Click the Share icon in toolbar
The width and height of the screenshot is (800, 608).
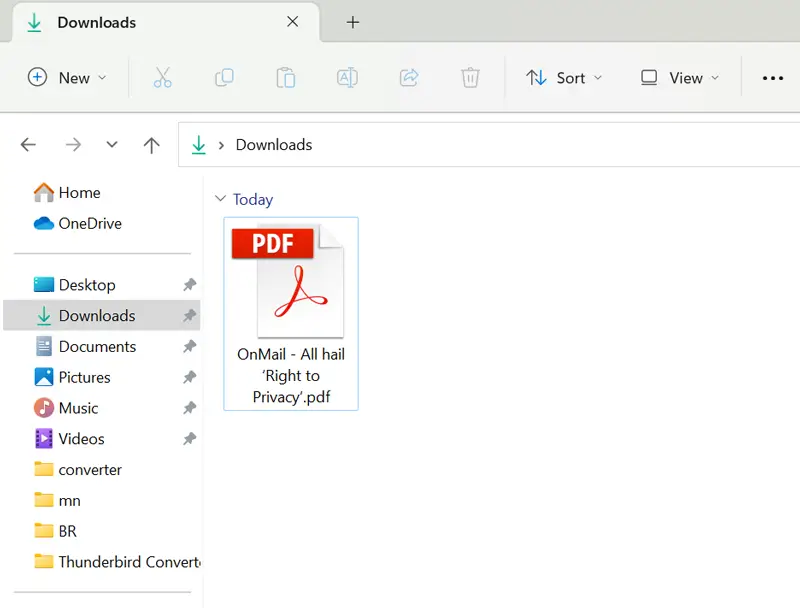coord(408,78)
